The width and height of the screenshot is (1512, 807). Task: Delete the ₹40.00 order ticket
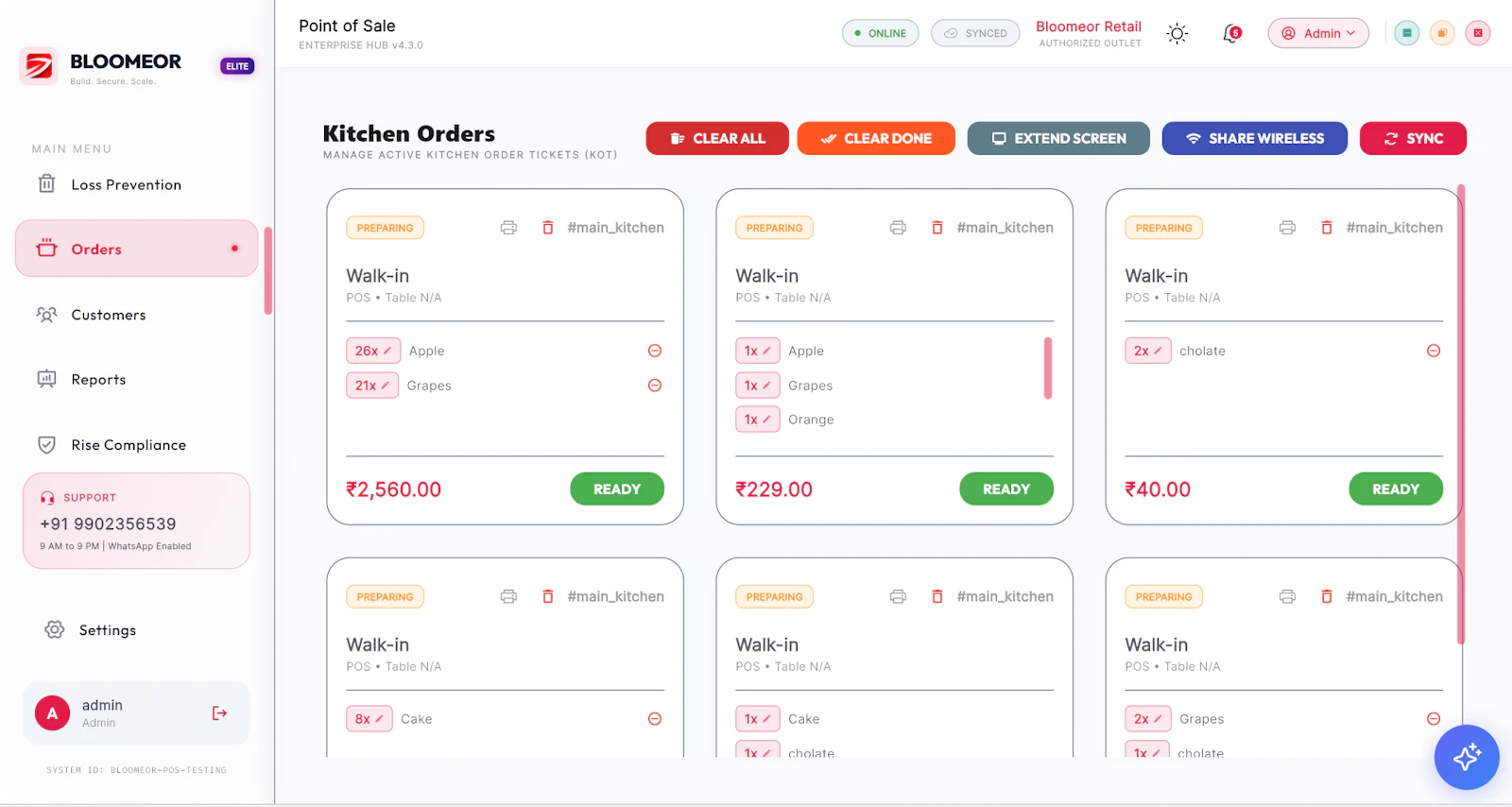(1327, 228)
